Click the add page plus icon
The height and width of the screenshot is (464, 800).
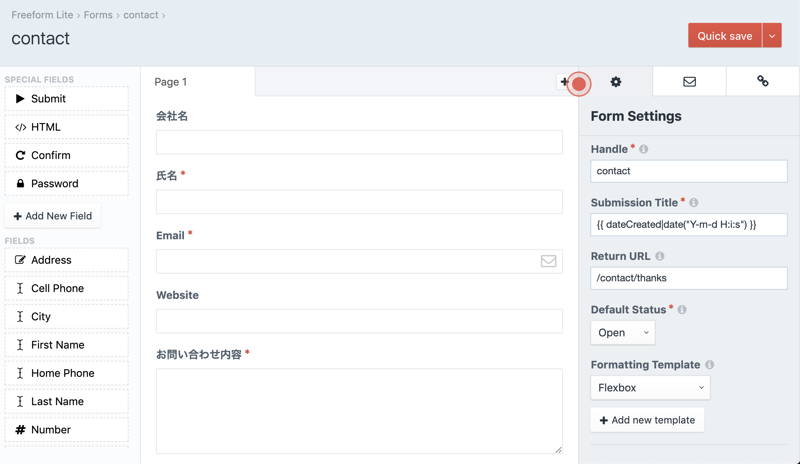pos(565,82)
